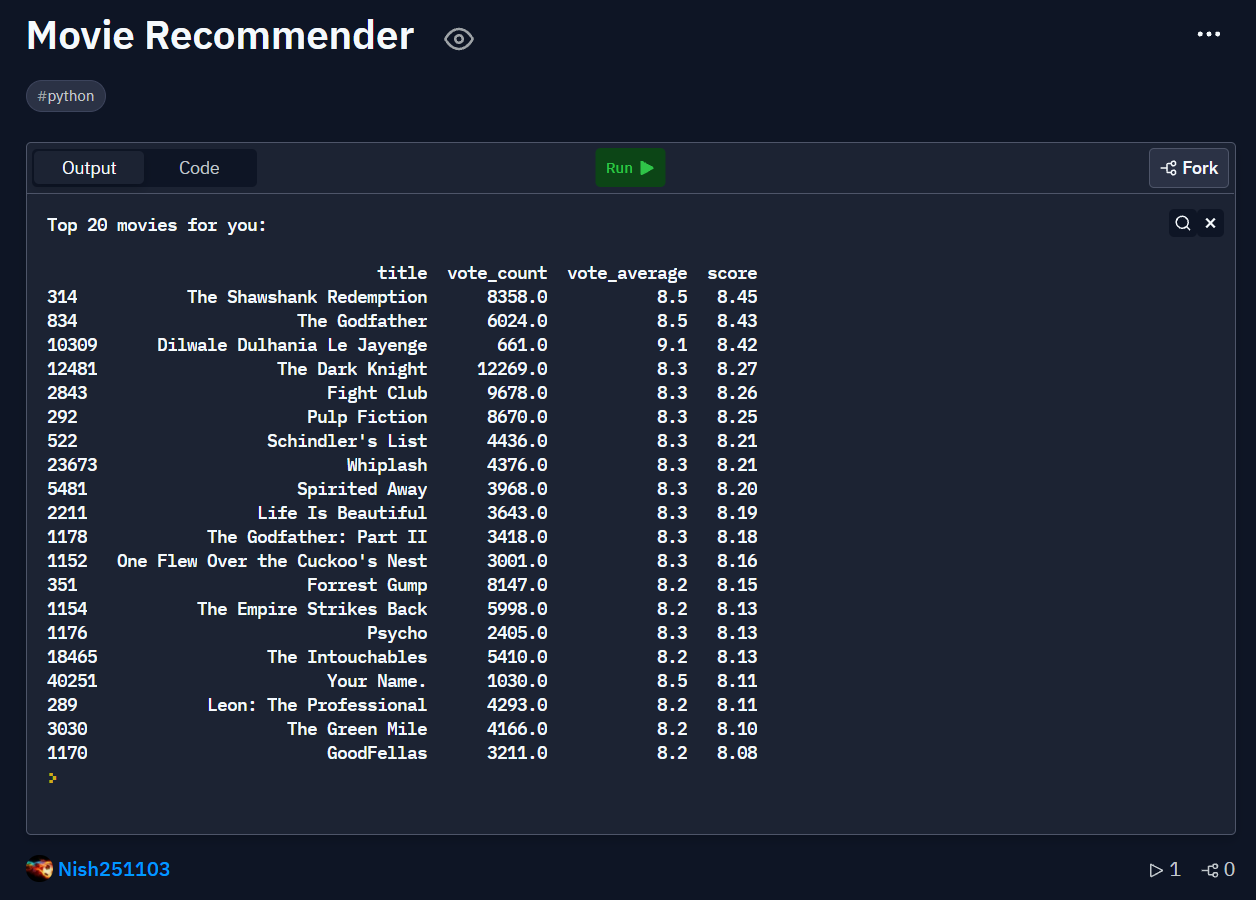This screenshot has width=1256, height=900.
Task: Click the vote_count column header
Action: [x=497, y=273]
